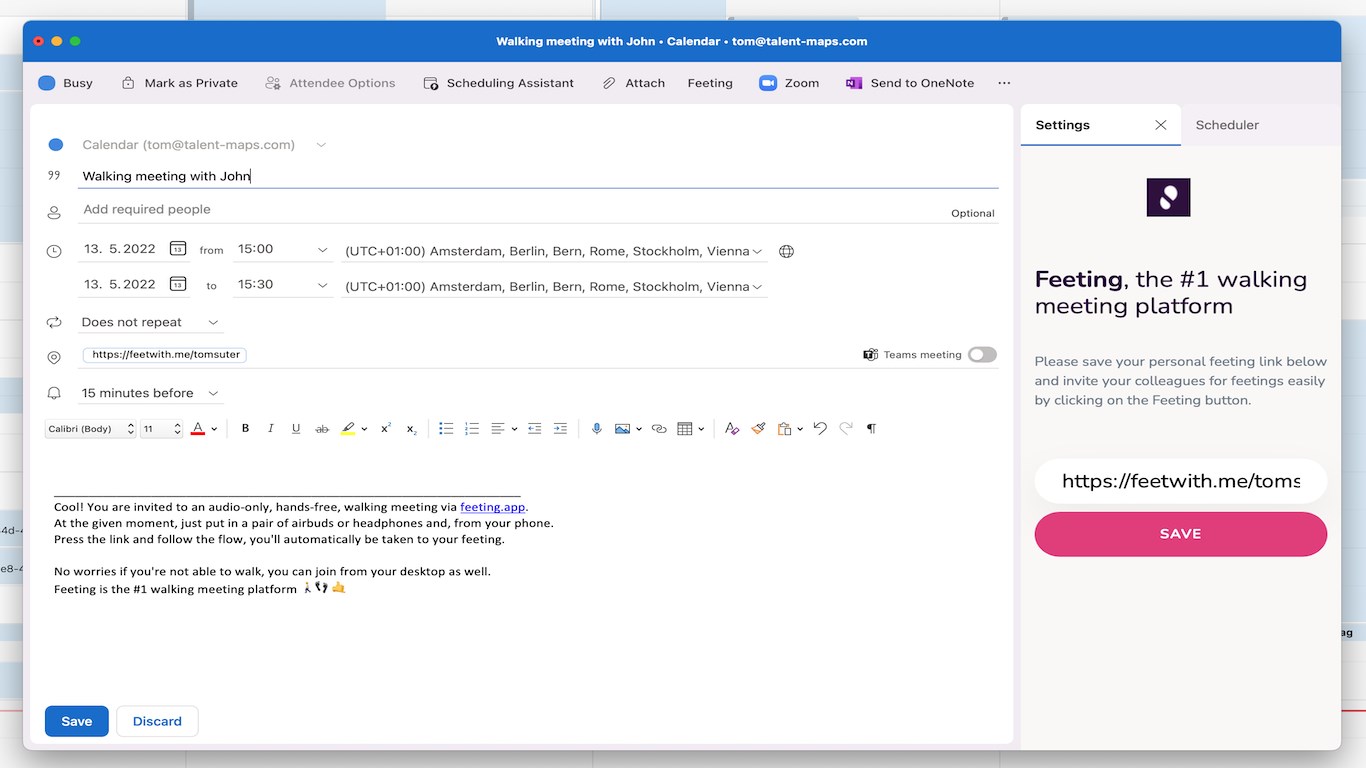Expand the 15:30 end time dropdown
This screenshot has width=1366, height=768.
[322, 286]
